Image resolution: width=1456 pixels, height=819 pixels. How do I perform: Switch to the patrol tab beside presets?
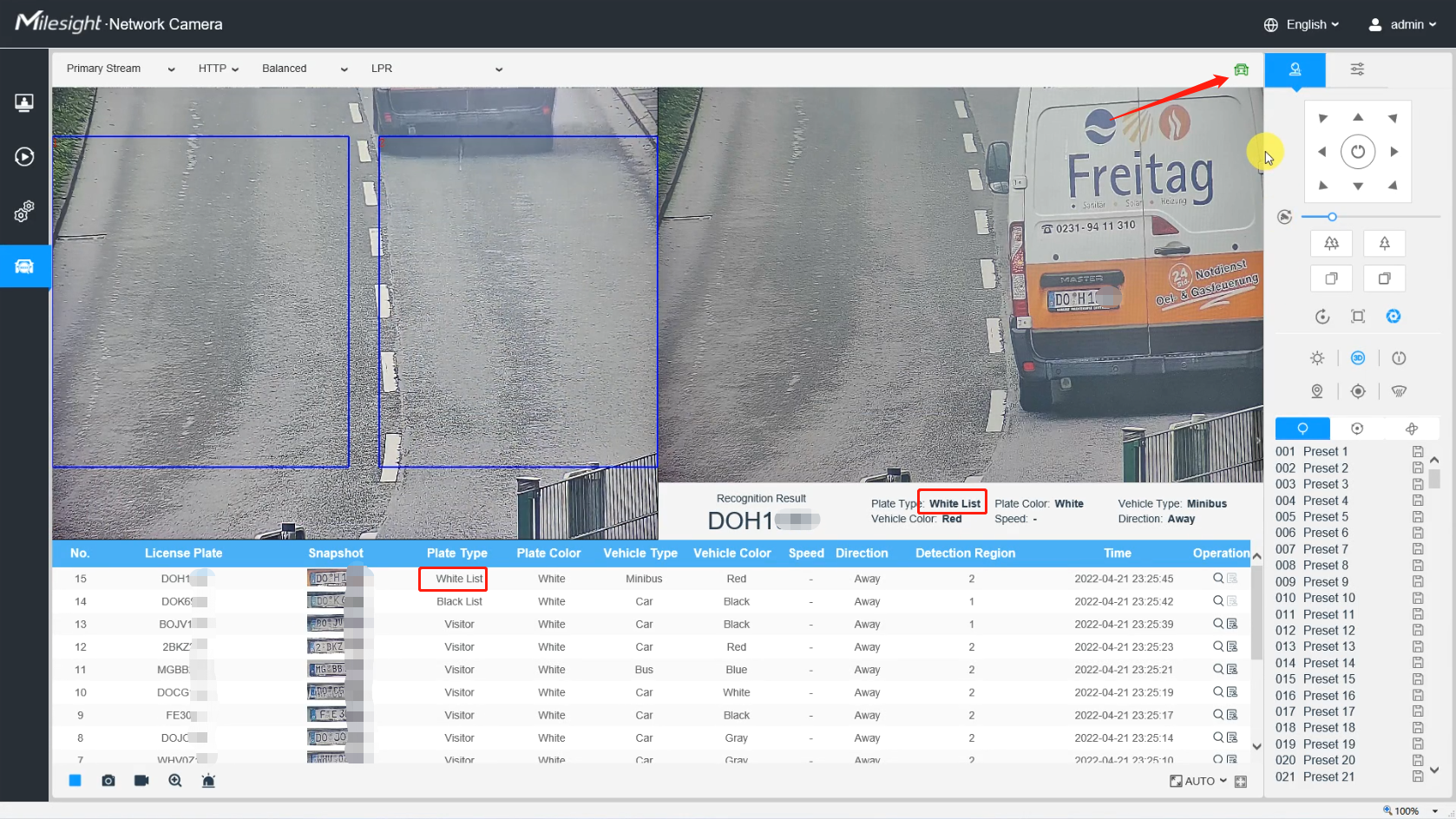(1357, 429)
